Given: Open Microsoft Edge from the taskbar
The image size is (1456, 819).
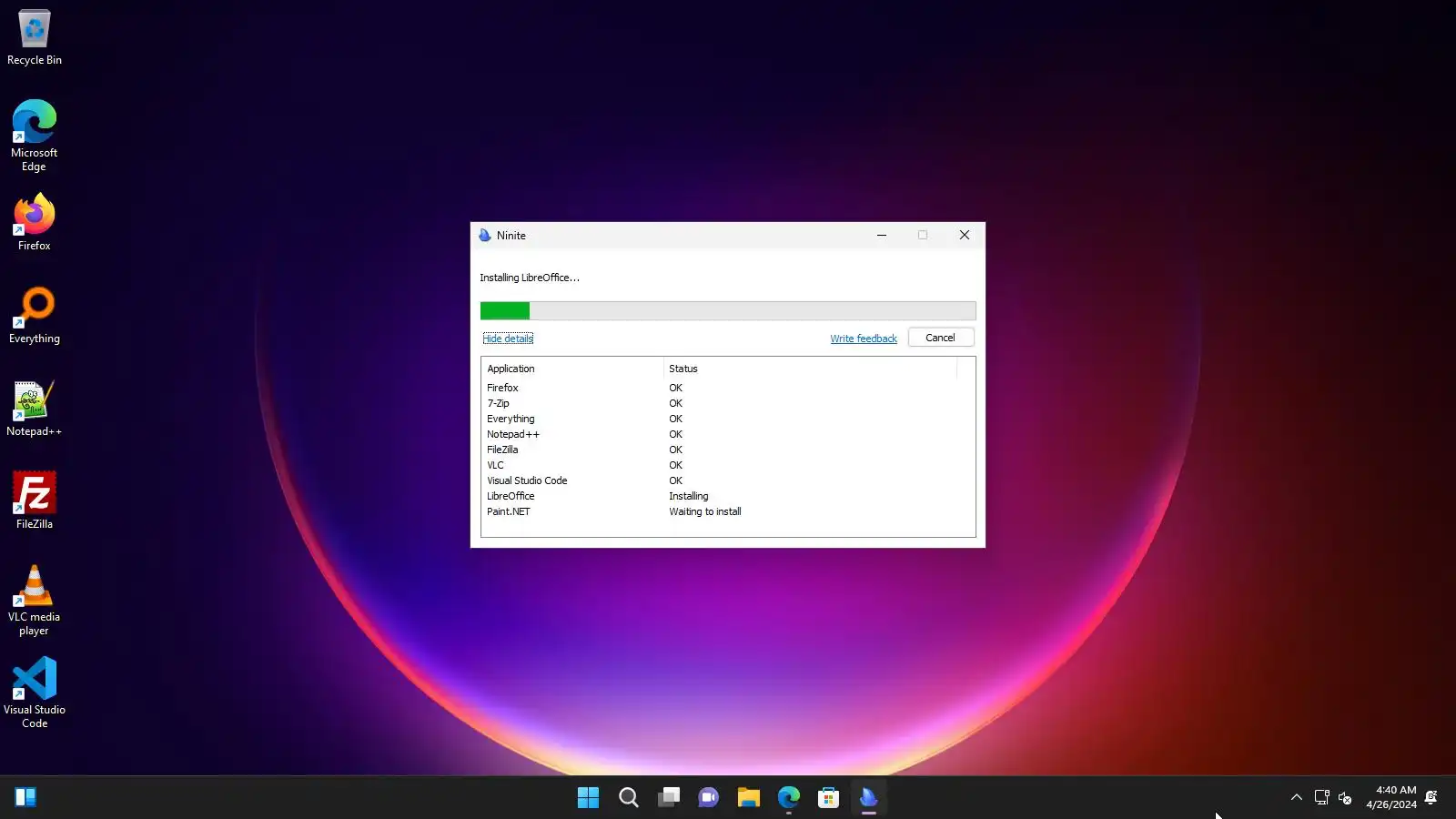Looking at the screenshot, I should pos(788,798).
